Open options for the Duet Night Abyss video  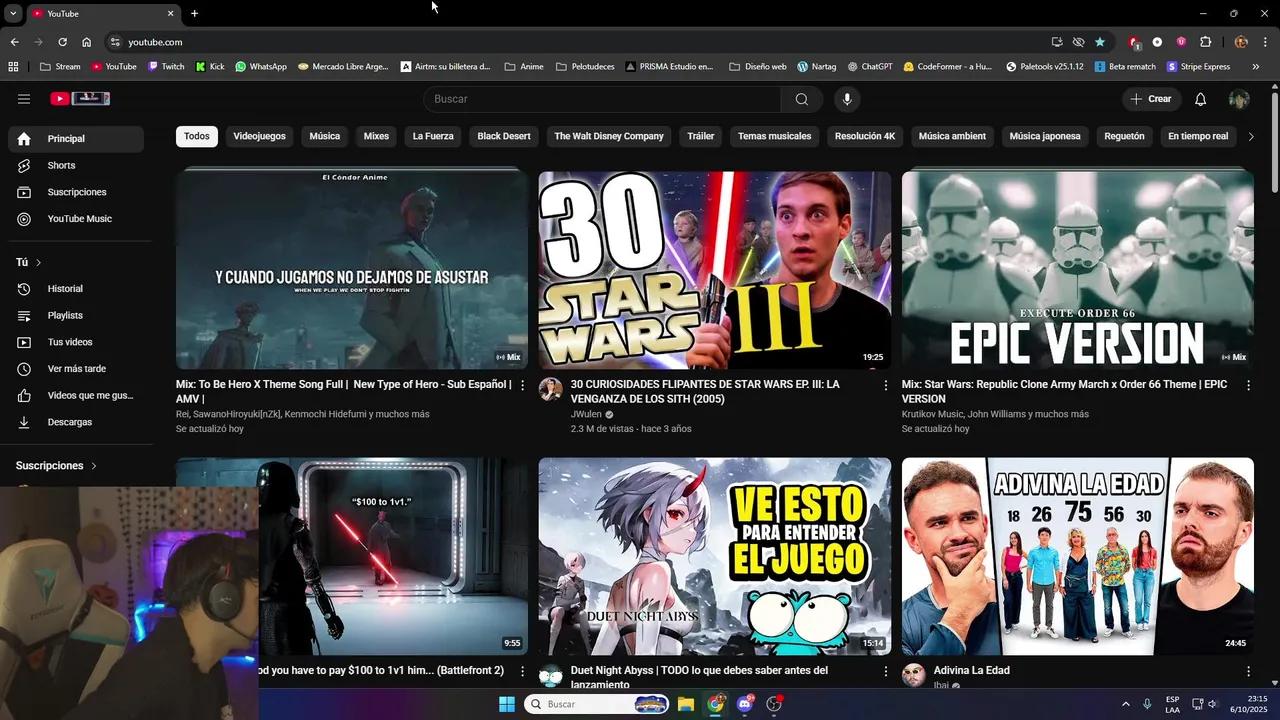(885, 671)
